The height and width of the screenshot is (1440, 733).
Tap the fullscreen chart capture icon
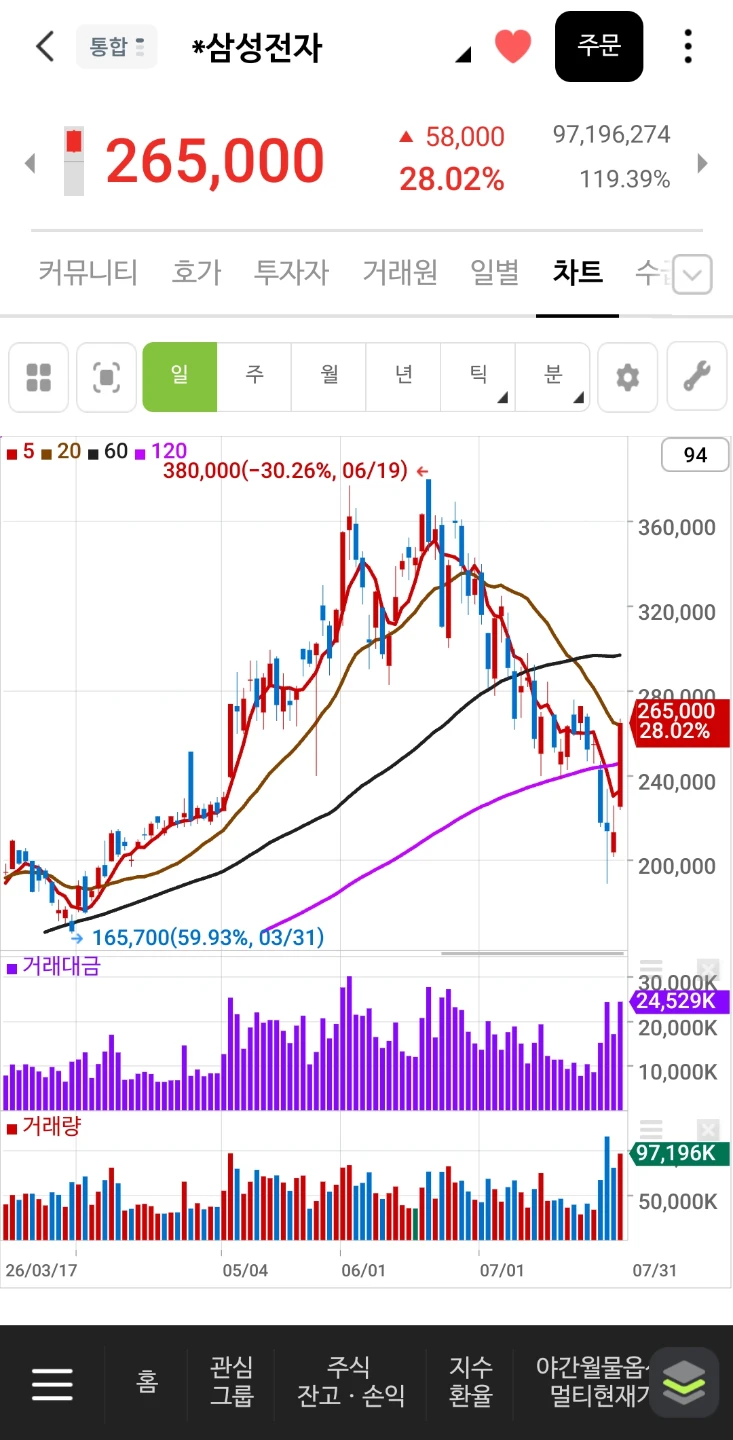(x=106, y=377)
